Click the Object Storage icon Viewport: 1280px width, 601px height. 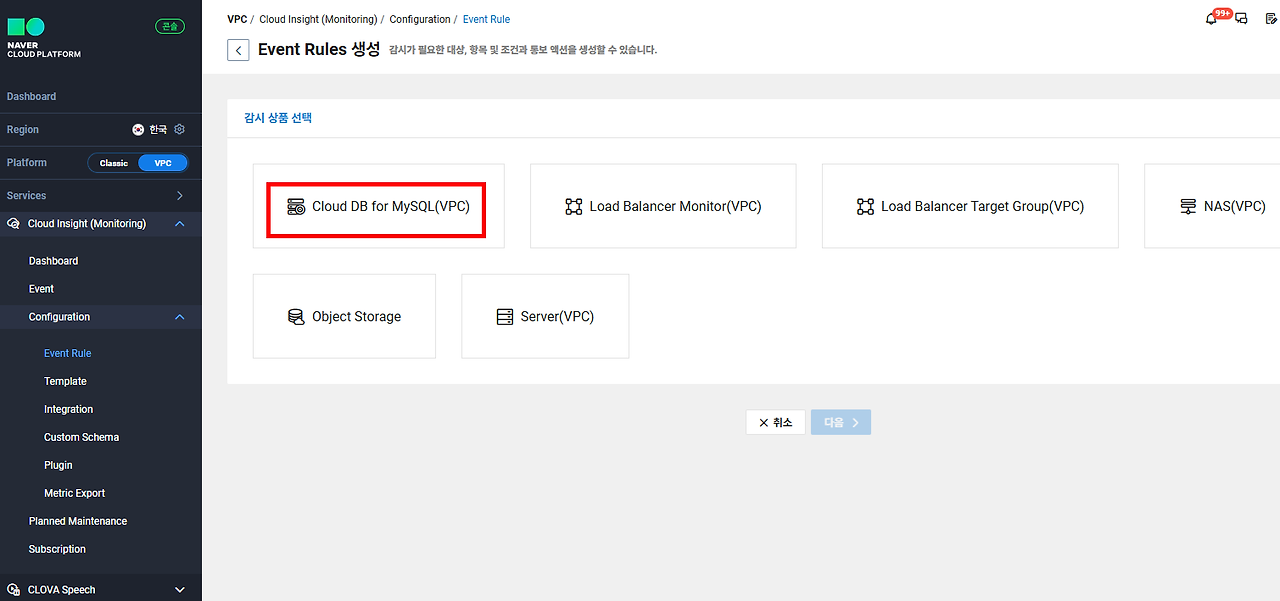[296, 317]
